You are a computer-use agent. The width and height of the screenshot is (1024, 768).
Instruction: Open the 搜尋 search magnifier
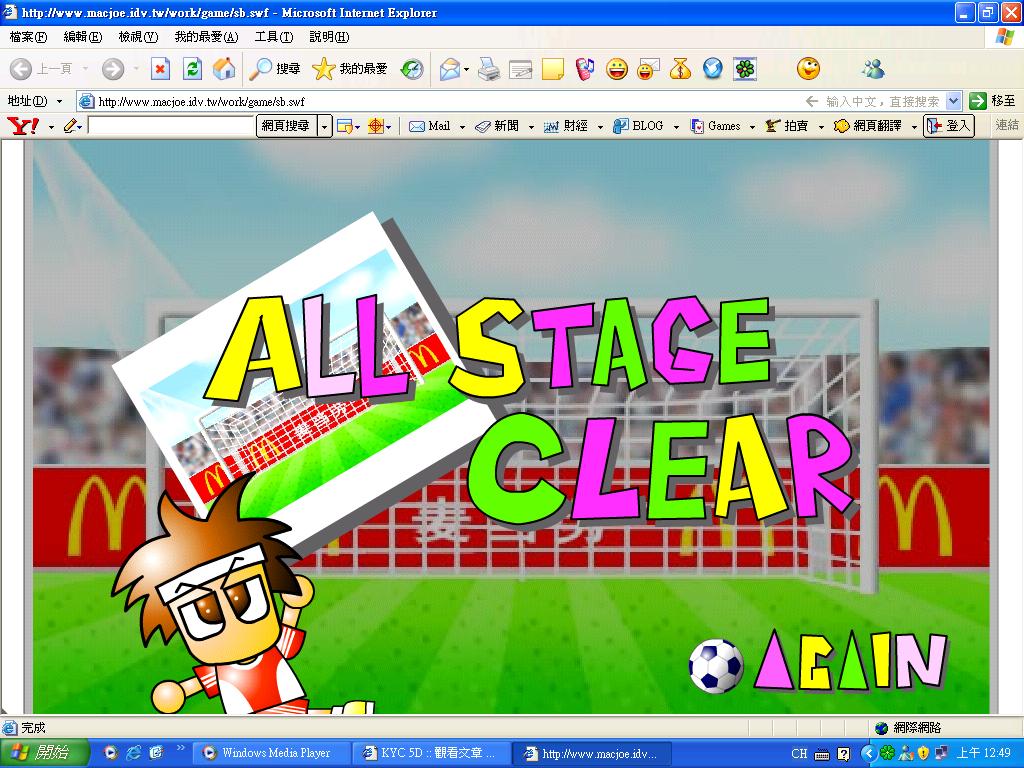274,69
